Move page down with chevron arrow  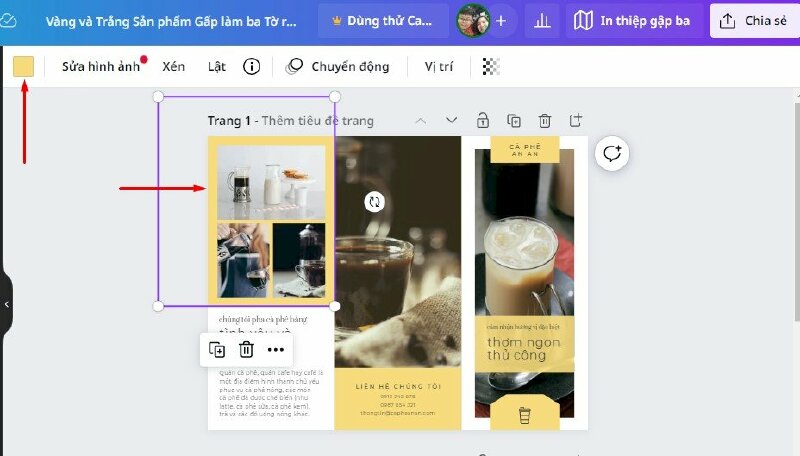(x=452, y=121)
